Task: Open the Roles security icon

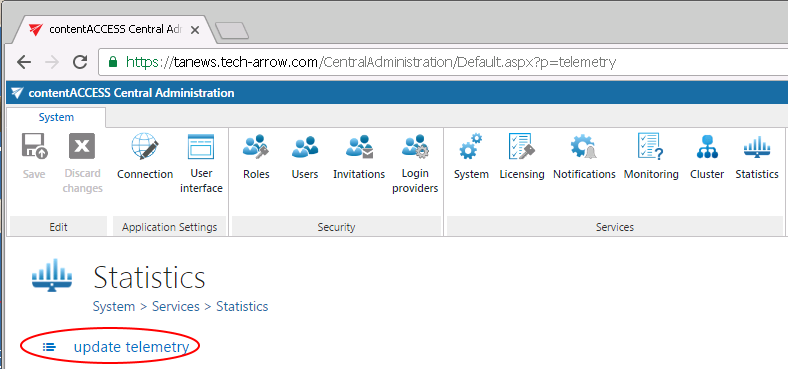Action: pyautogui.click(x=256, y=146)
